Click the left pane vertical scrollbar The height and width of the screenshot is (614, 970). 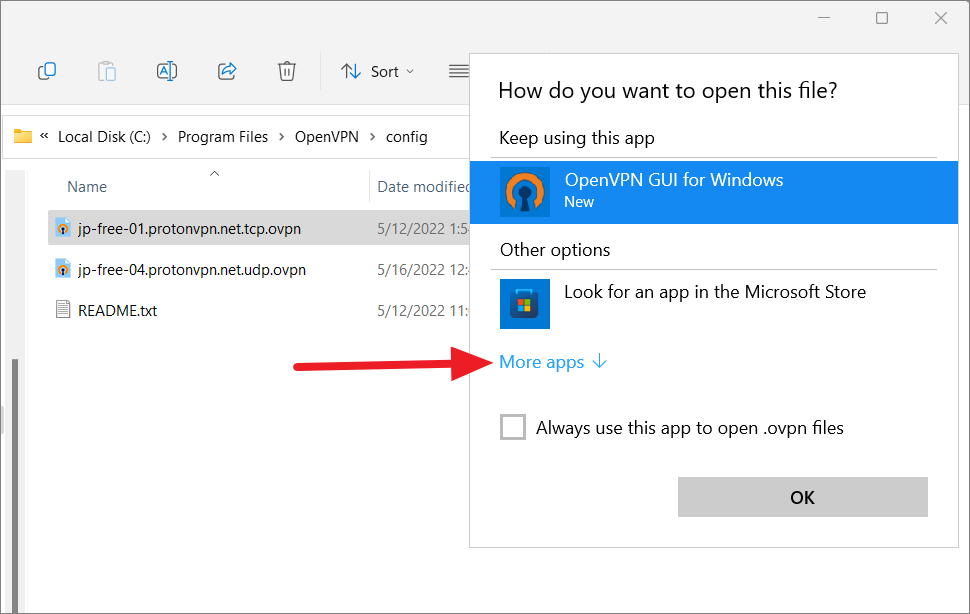(x=14, y=450)
